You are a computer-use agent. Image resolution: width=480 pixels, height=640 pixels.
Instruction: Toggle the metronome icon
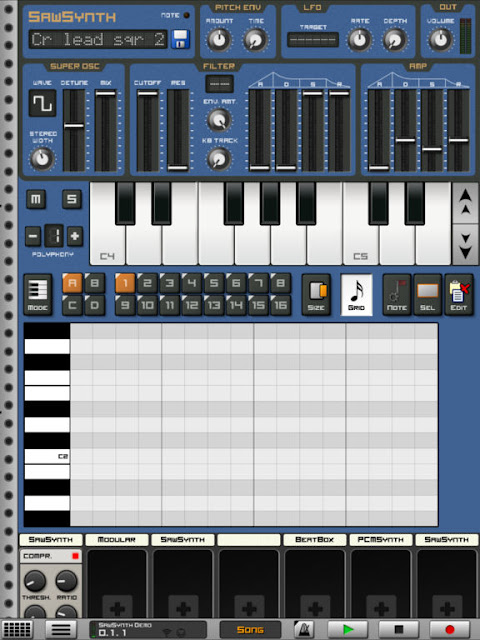click(304, 629)
